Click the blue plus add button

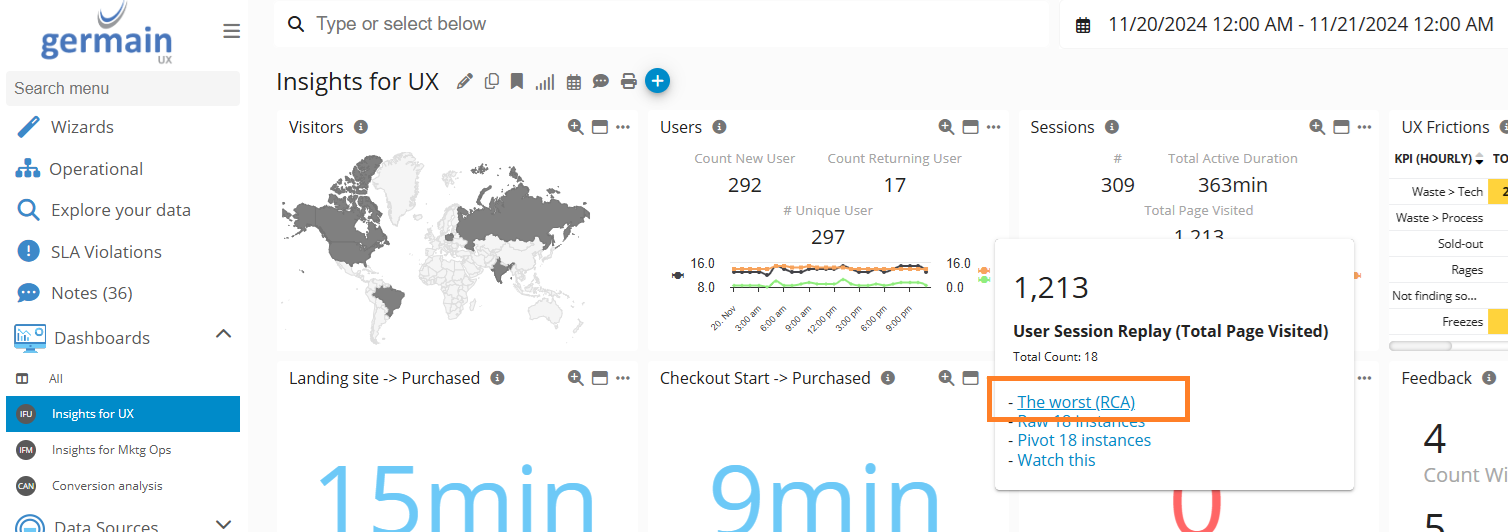657,81
